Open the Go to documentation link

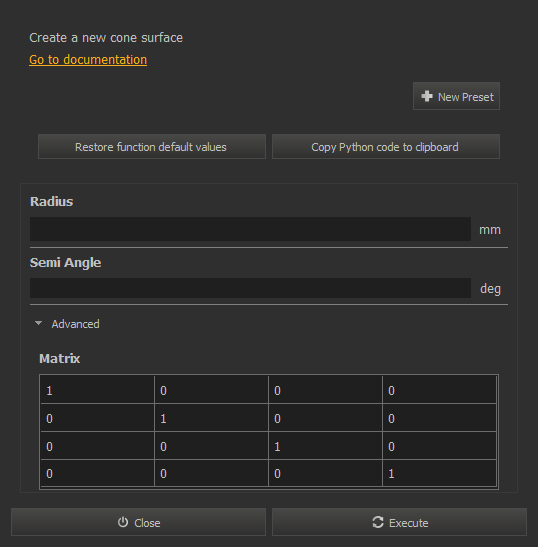click(88, 60)
